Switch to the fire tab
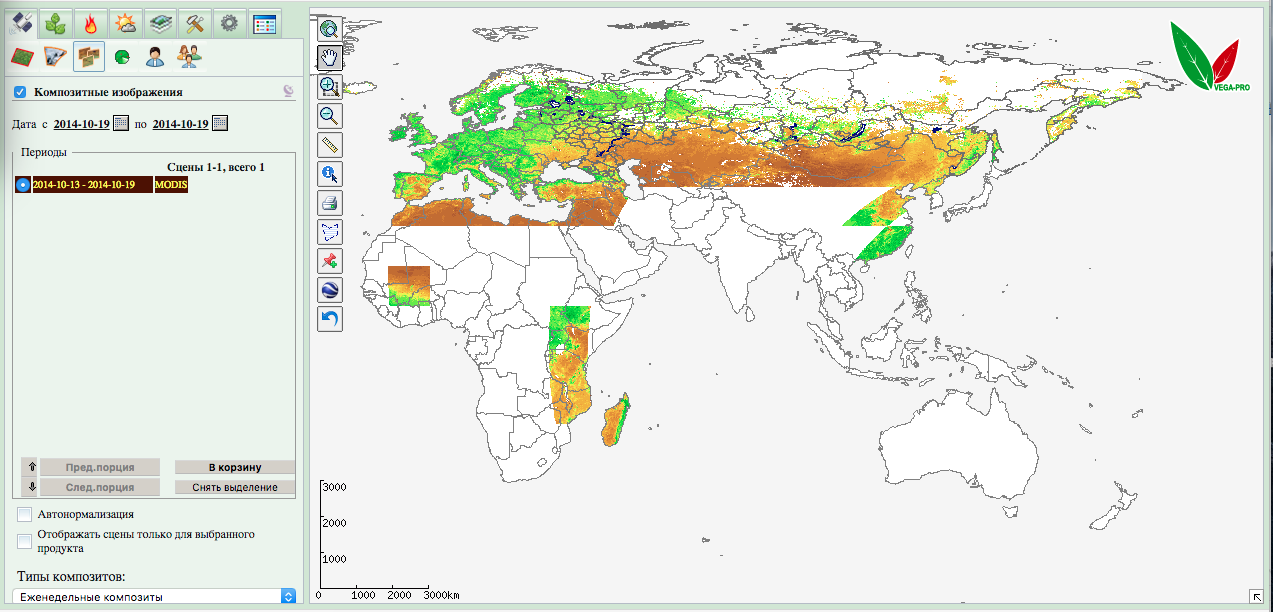 [91, 22]
